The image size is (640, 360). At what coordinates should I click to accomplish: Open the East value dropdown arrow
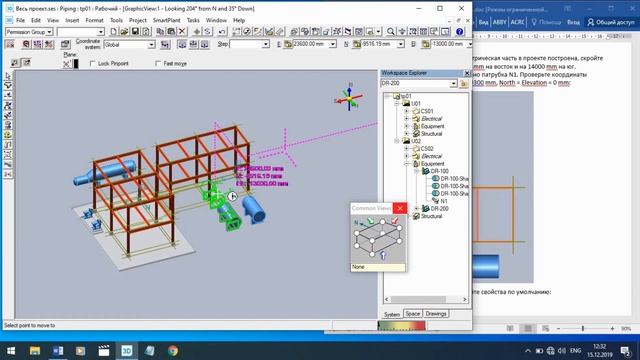(x=333, y=44)
